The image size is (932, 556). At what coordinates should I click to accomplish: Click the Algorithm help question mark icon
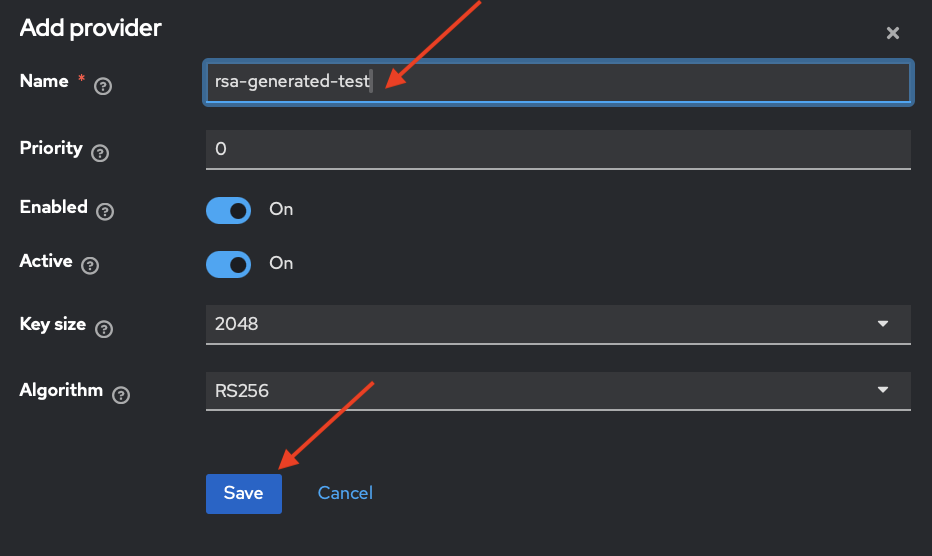[121, 395]
